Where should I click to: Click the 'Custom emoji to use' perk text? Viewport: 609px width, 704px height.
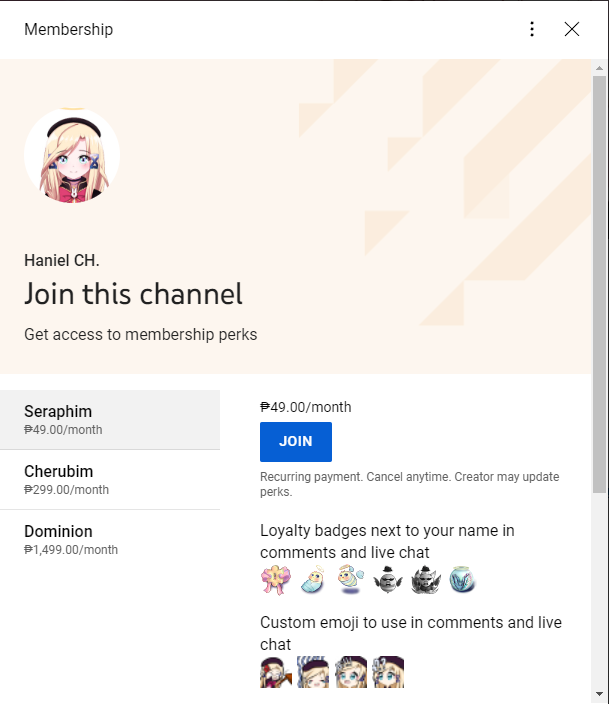411,633
